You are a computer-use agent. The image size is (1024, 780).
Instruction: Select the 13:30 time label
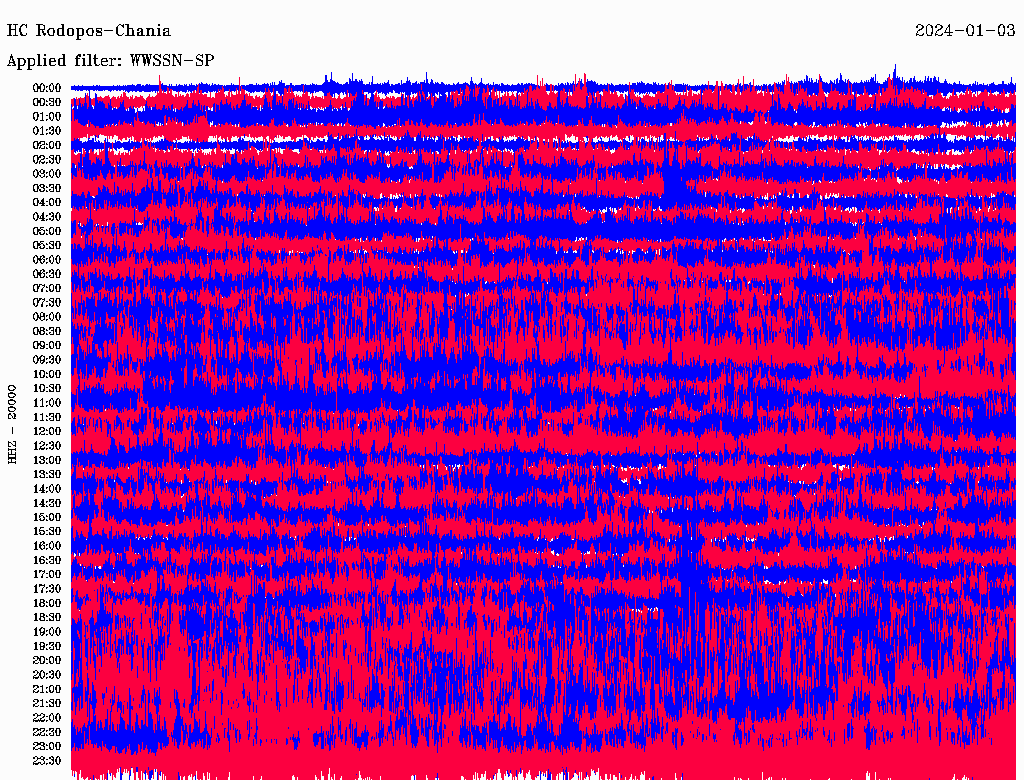[x=47, y=475]
